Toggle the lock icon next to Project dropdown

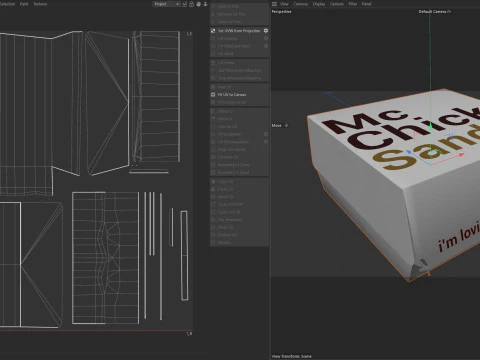coord(191,4)
